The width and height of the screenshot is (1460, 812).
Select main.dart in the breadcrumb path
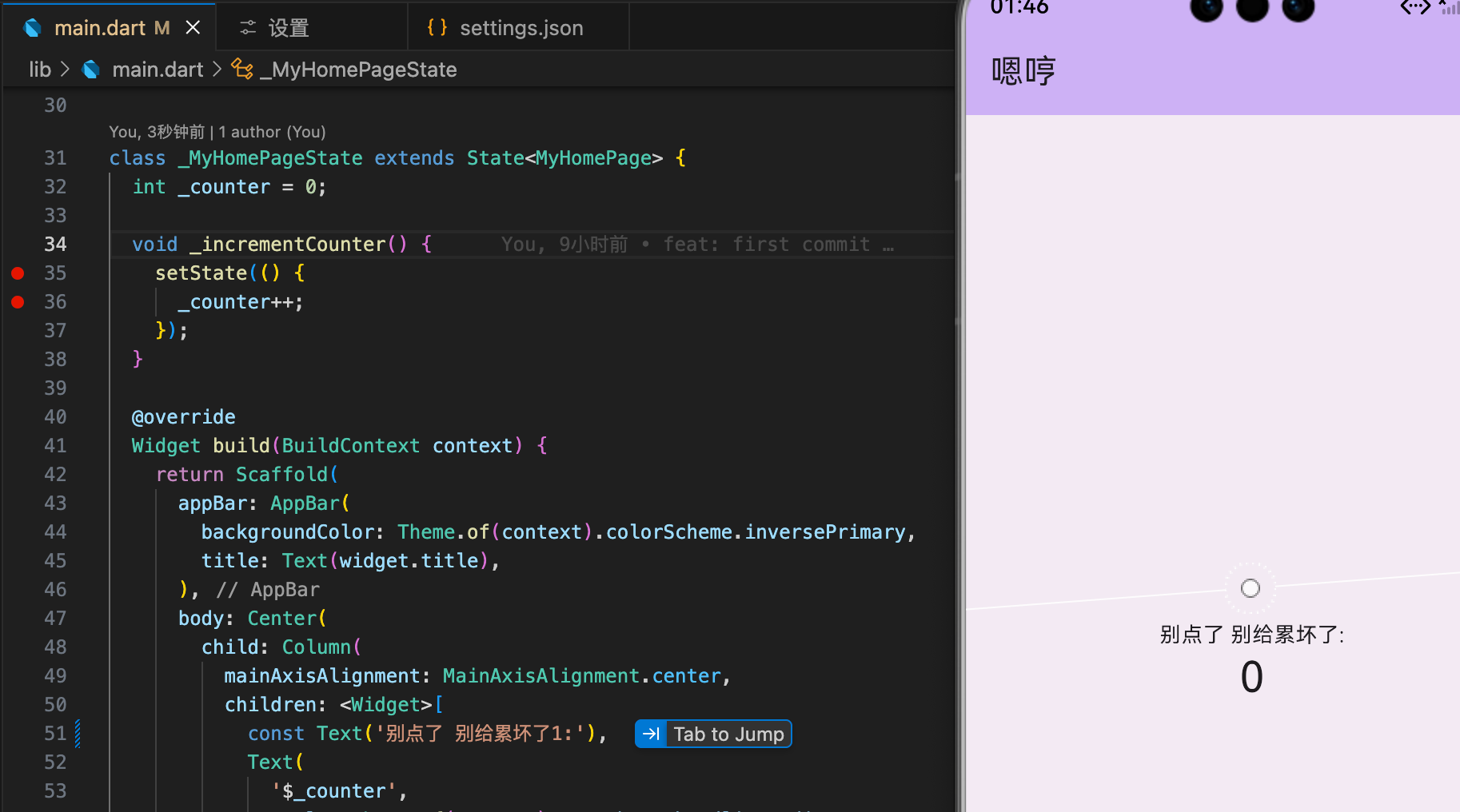pyautogui.click(x=158, y=70)
